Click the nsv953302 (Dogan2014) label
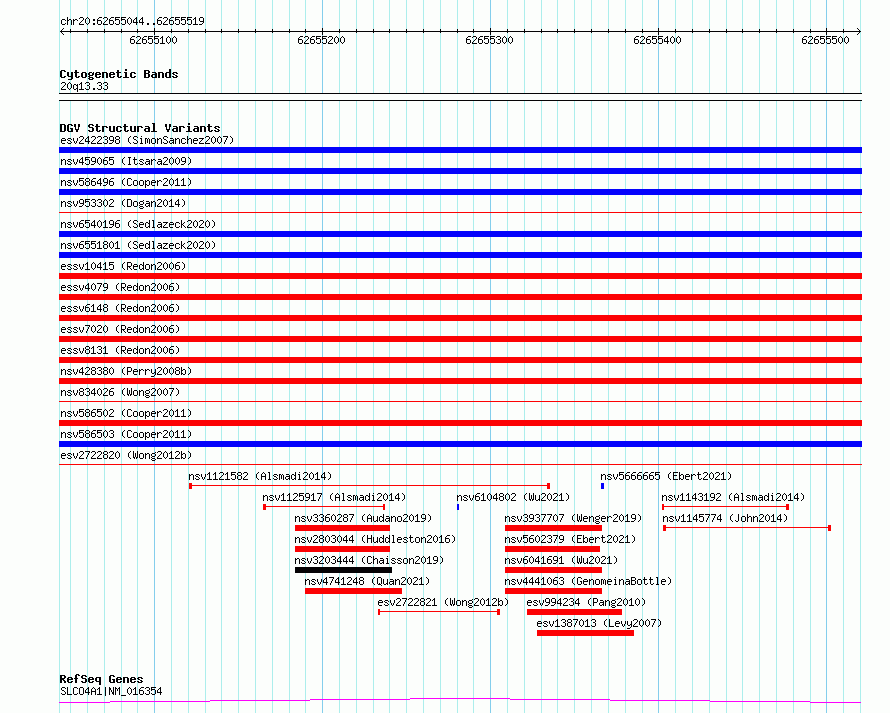Viewport: 890px width, 713px height. (x=123, y=203)
